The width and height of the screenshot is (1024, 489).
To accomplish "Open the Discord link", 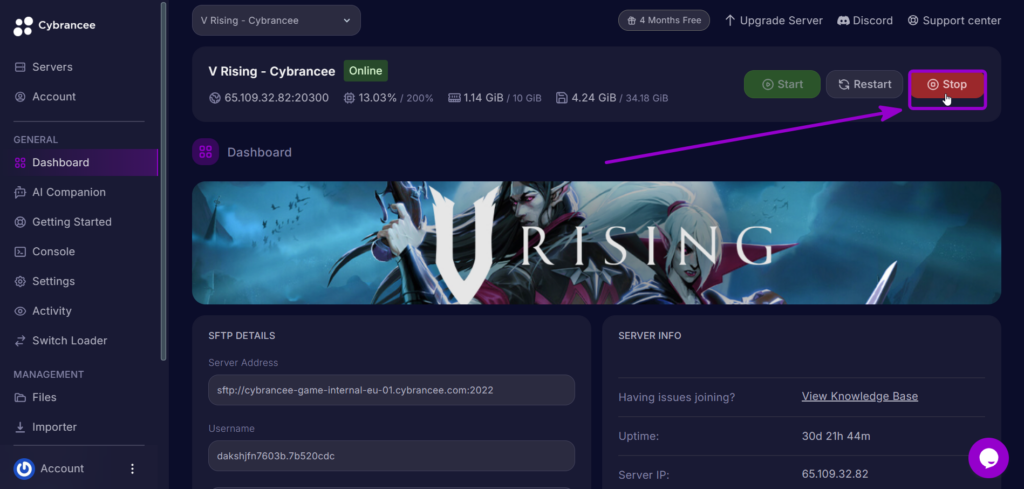I will pos(865,20).
